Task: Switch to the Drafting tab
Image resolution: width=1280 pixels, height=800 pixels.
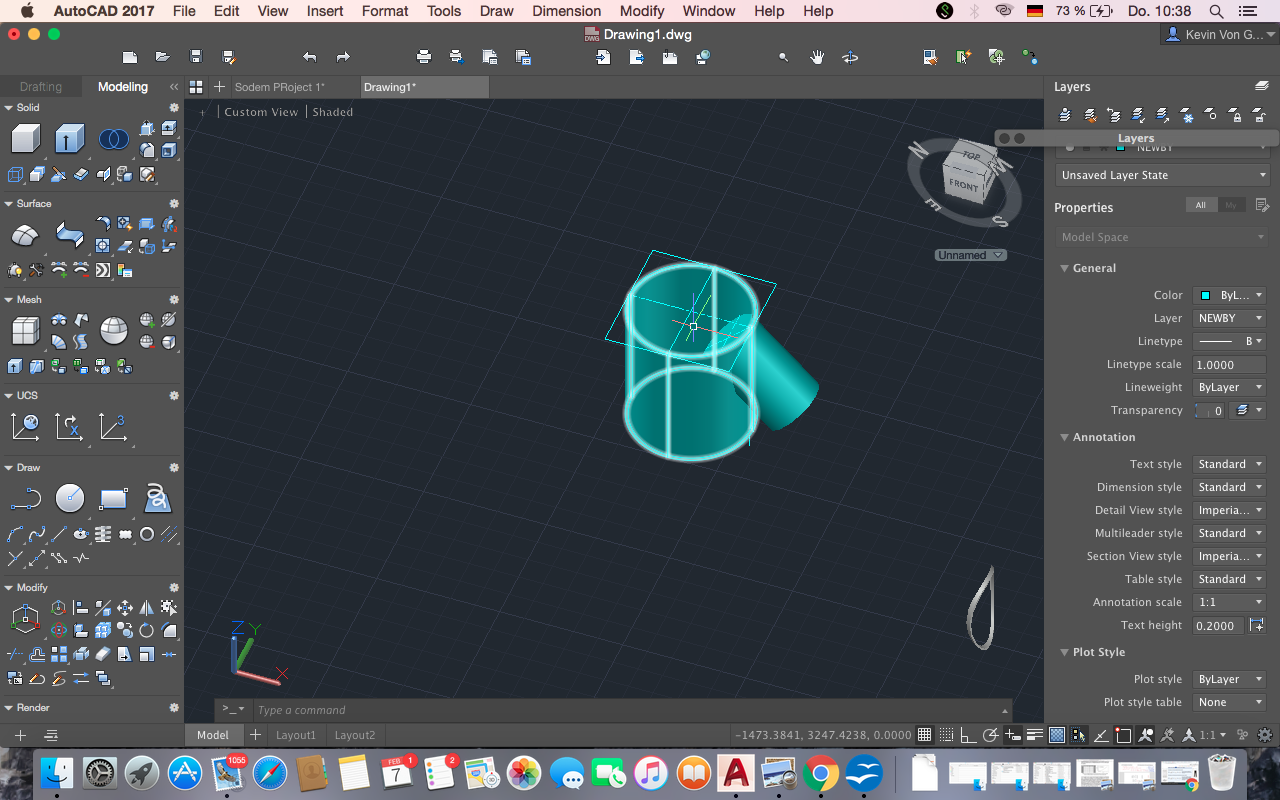Action: coord(41,87)
